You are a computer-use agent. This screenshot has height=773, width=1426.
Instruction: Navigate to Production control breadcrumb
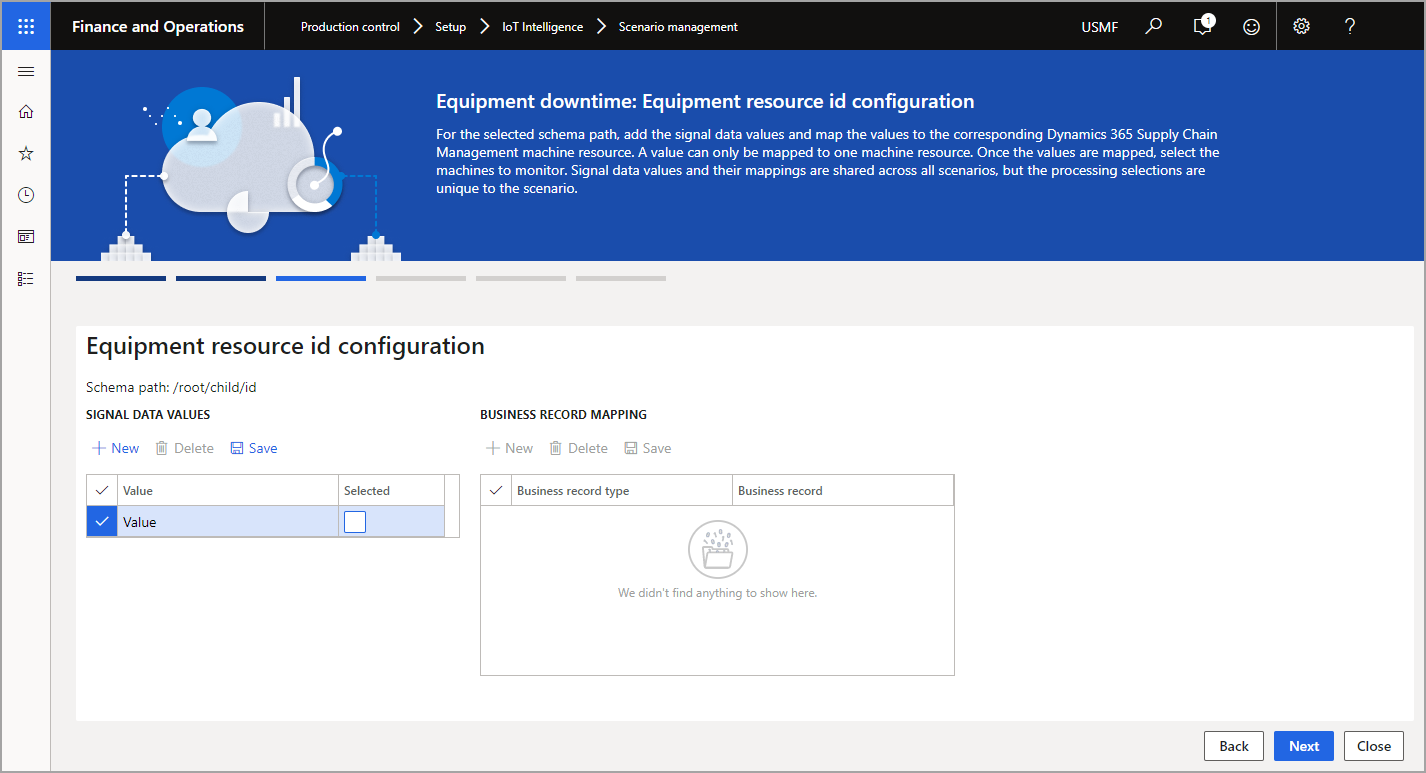350,27
